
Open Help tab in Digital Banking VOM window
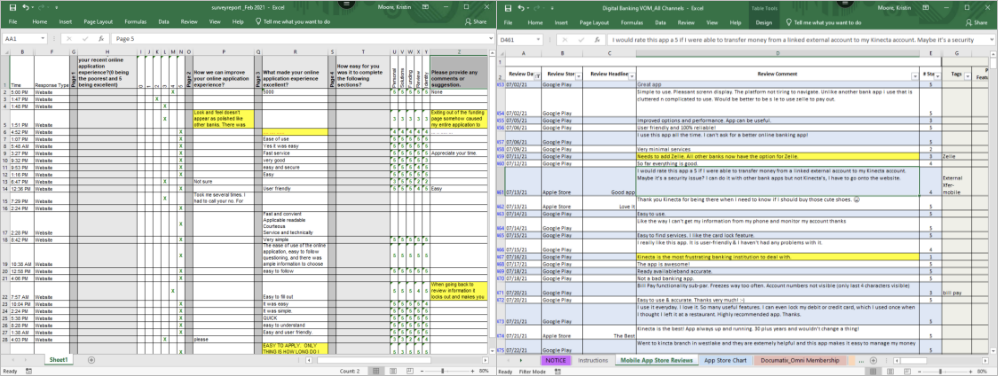[735, 22]
